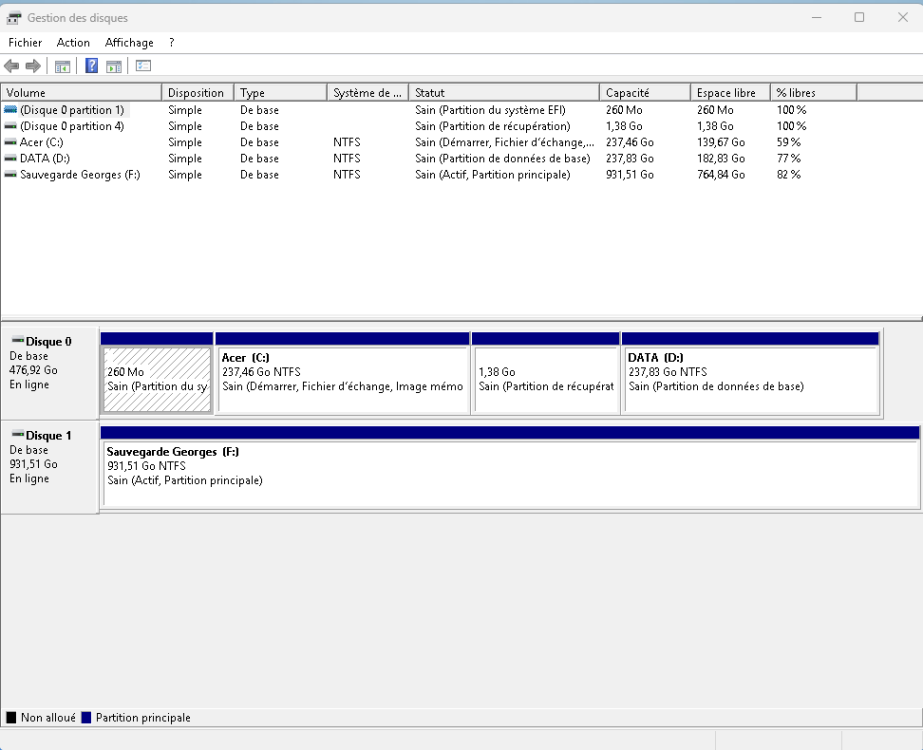Click the rightmost properties toolbar icon
Viewport: 923px width, 750px height.
[x=143, y=66]
